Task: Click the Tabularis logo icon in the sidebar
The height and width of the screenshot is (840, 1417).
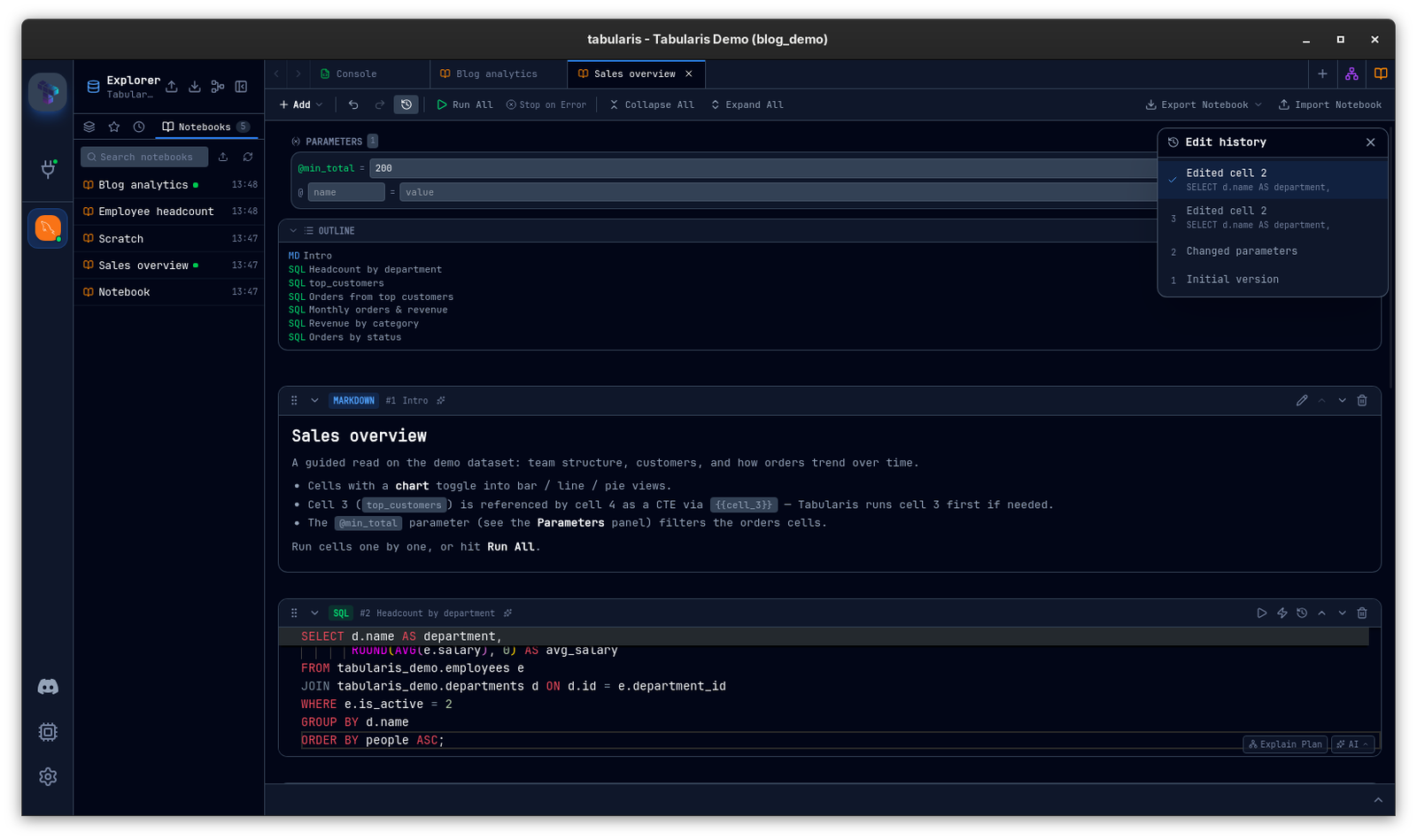Action: click(48, 92)
